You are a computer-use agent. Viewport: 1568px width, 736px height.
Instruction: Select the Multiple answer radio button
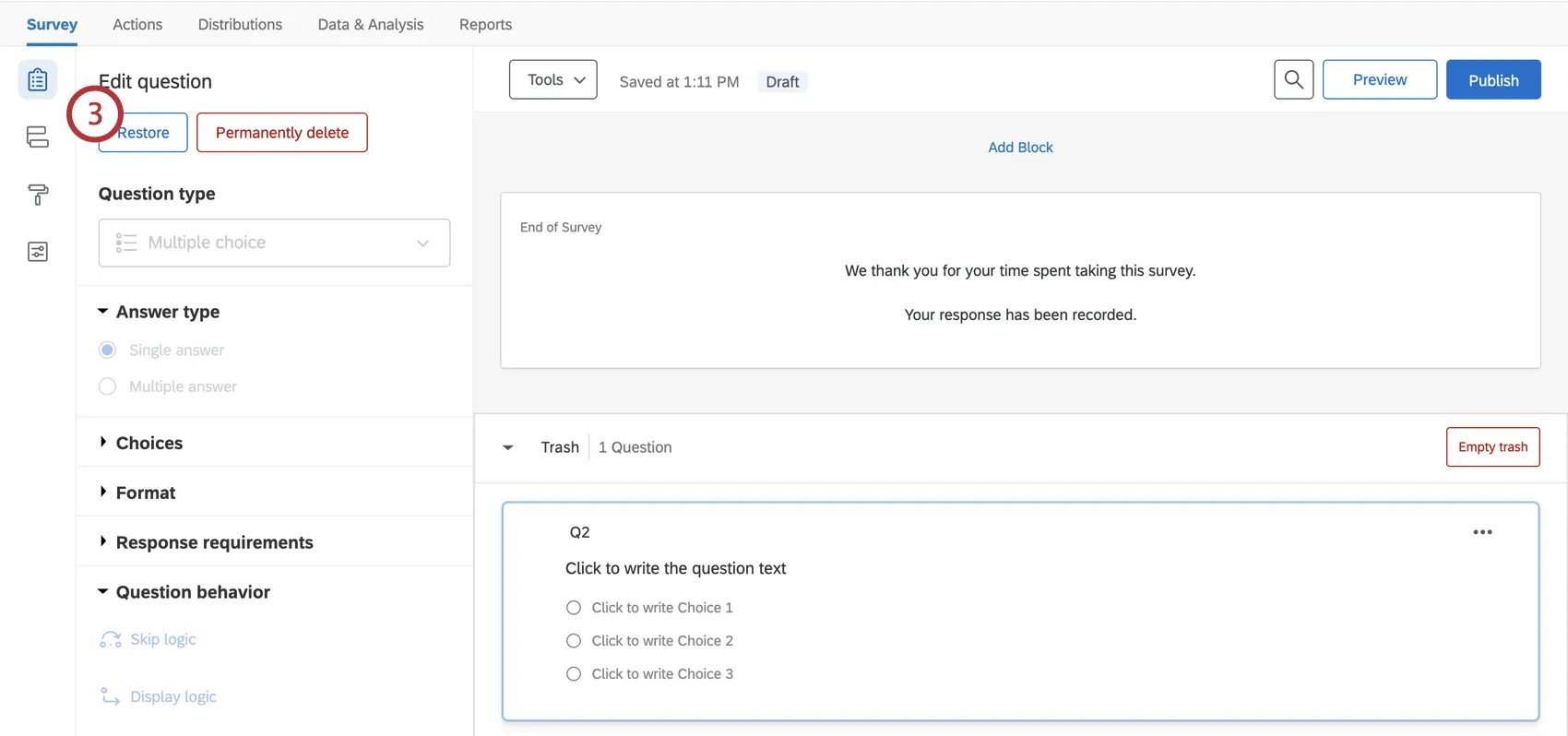tap(108, 386)
